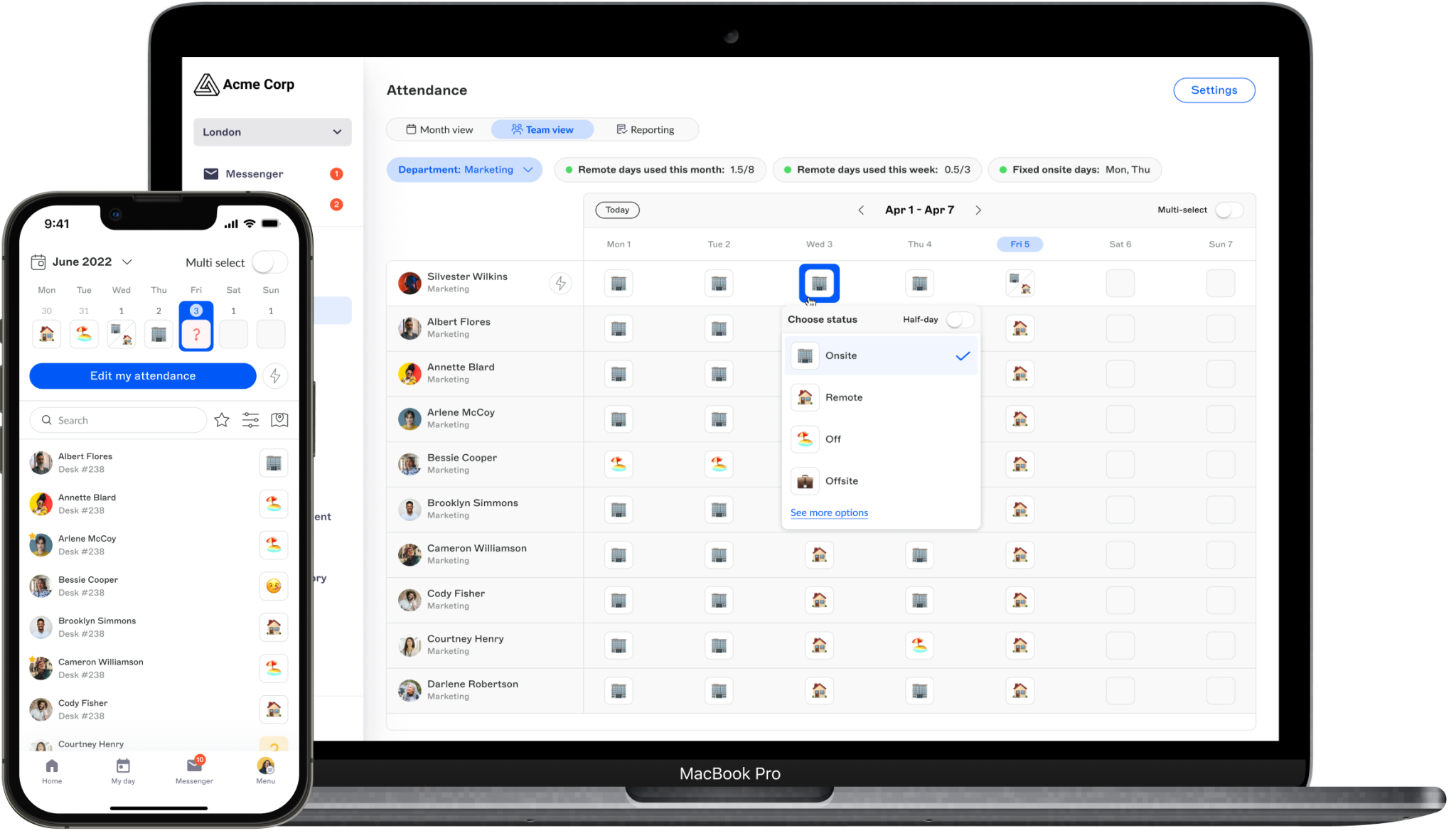Switch to the Month view tab
The height and width of the screenshot is (838, 1456).
439,129
